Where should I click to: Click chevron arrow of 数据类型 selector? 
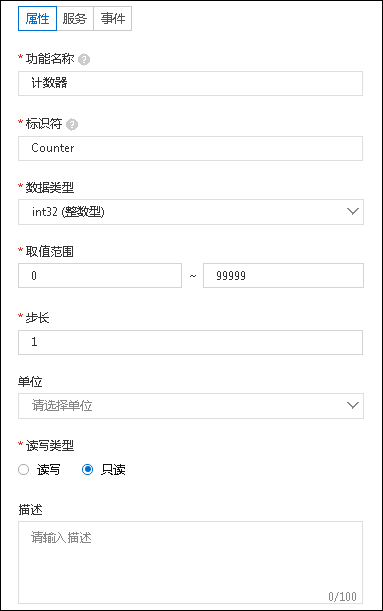pyautogui.click(x=353, y=212)
